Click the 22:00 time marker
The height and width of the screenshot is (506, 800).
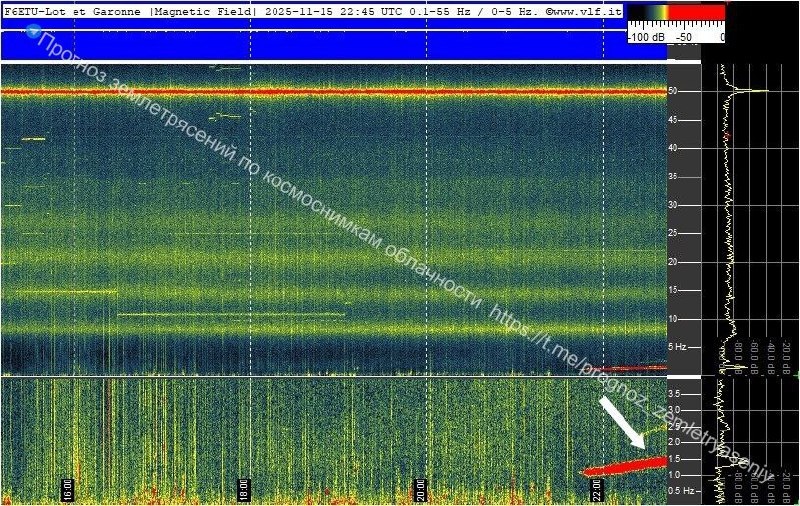tap(597, 490)
